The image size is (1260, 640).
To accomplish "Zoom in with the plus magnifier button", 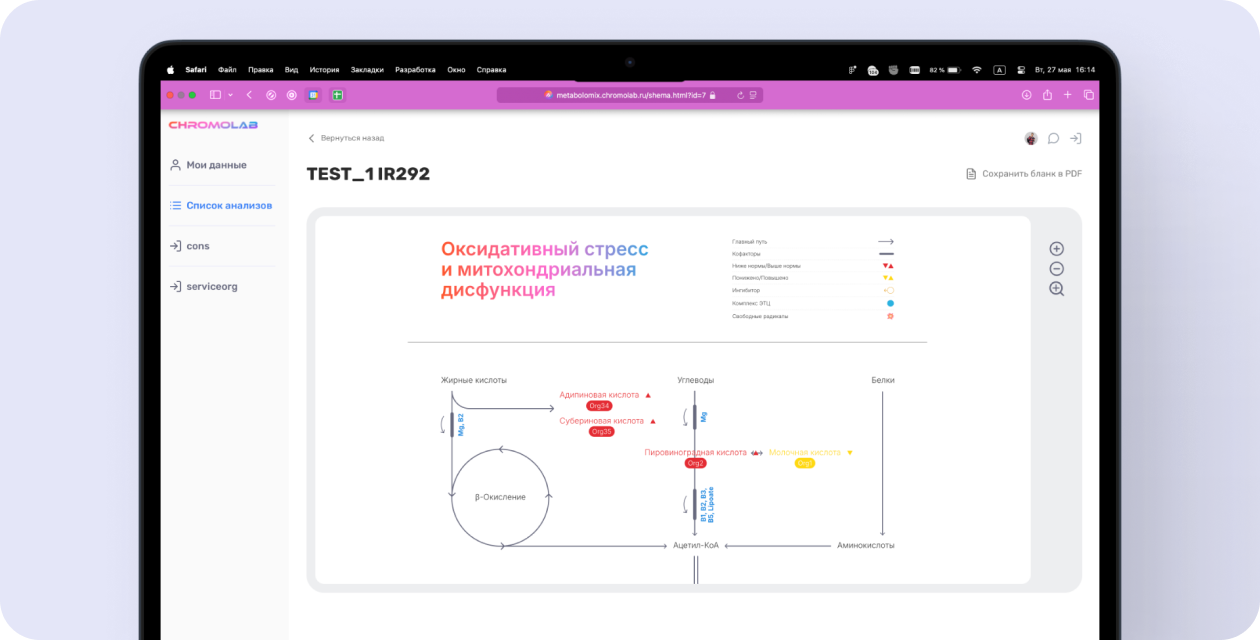I will (1056, 249).
